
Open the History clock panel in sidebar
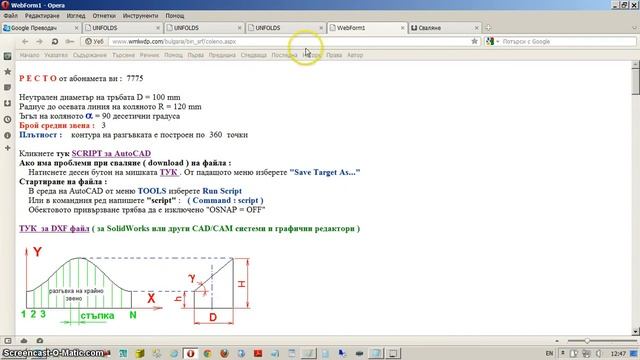tap(7, 120)
